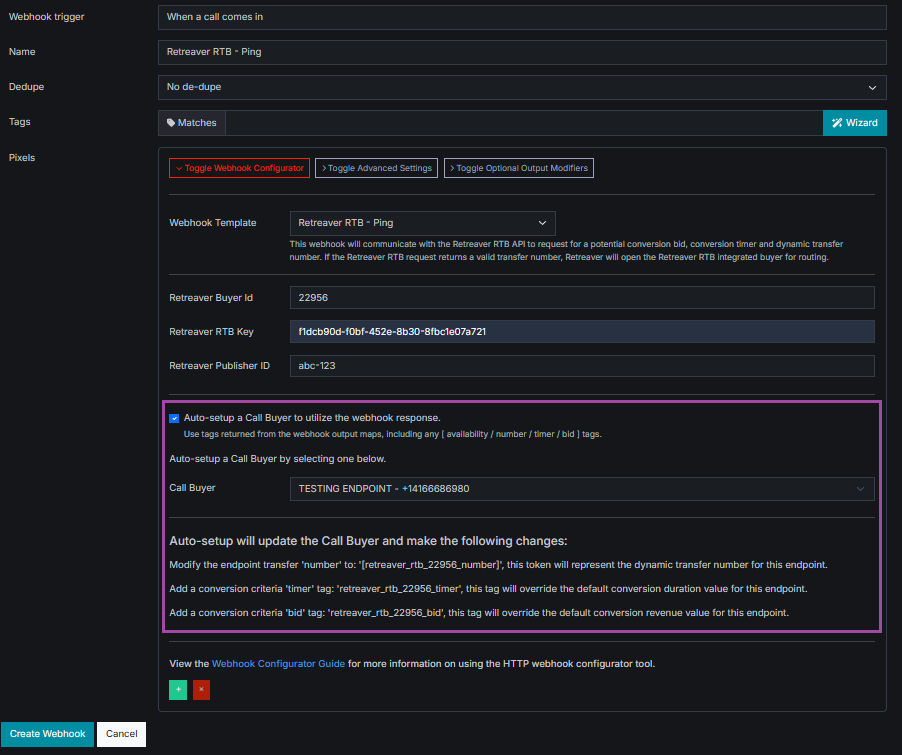Open the Webhook Template dropdown

click(x=422, y=223)
